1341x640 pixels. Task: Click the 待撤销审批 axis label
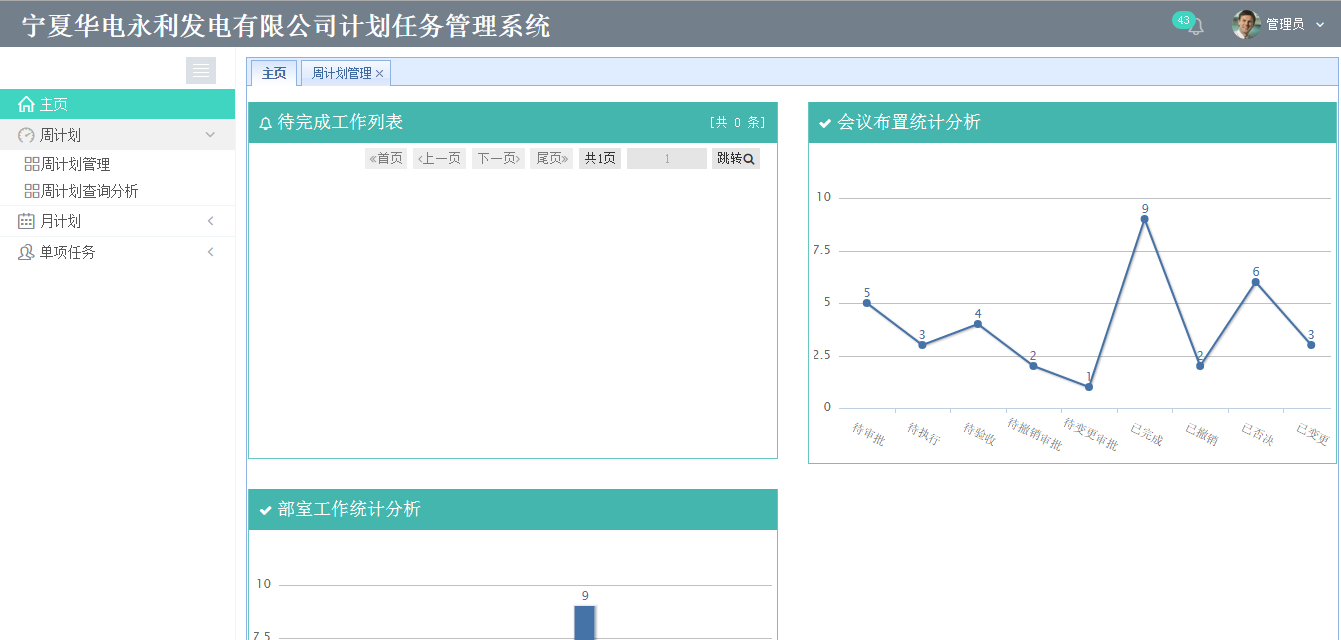[x=1034, y=434]
